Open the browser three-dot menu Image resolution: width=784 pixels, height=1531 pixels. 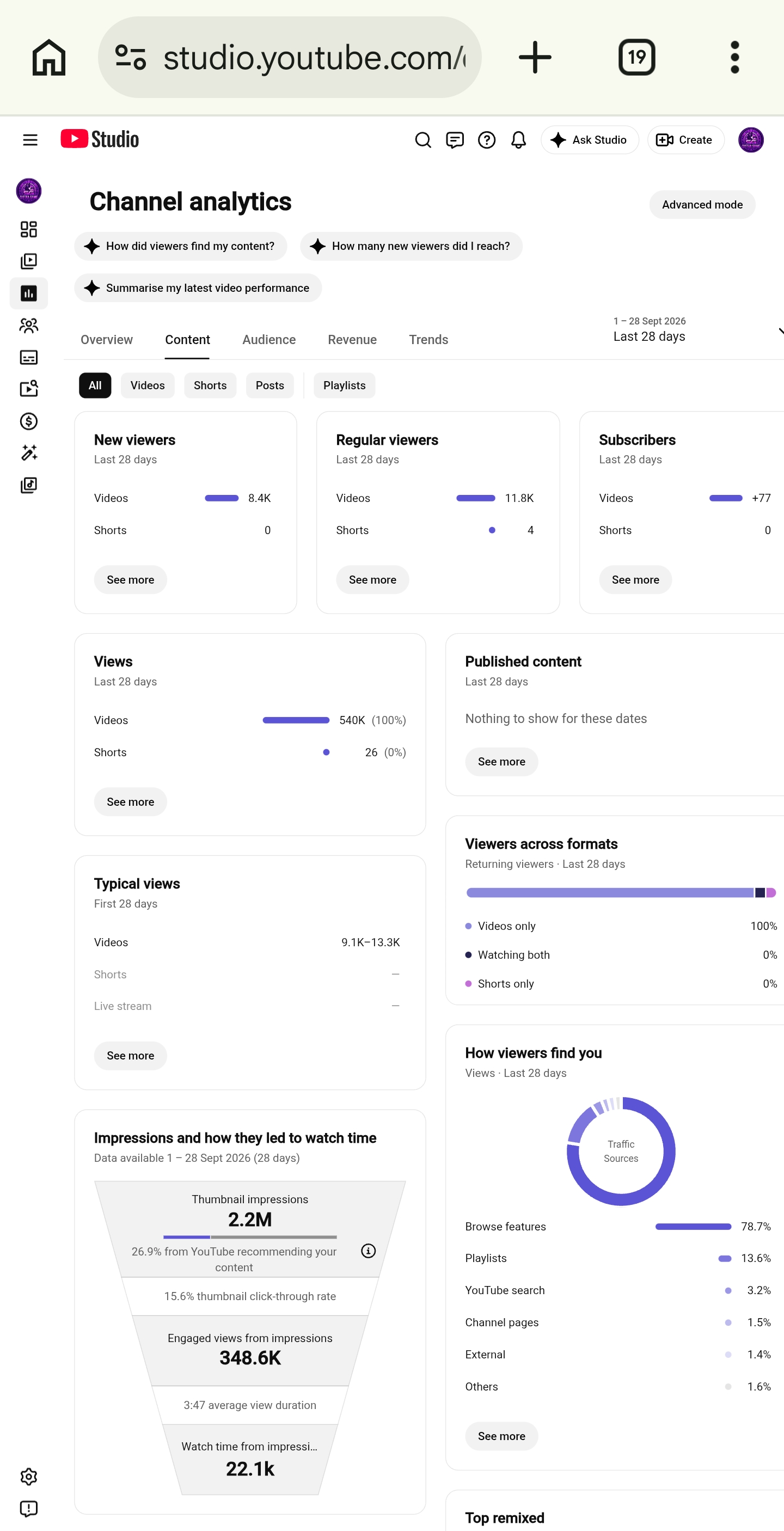point(734,57)
